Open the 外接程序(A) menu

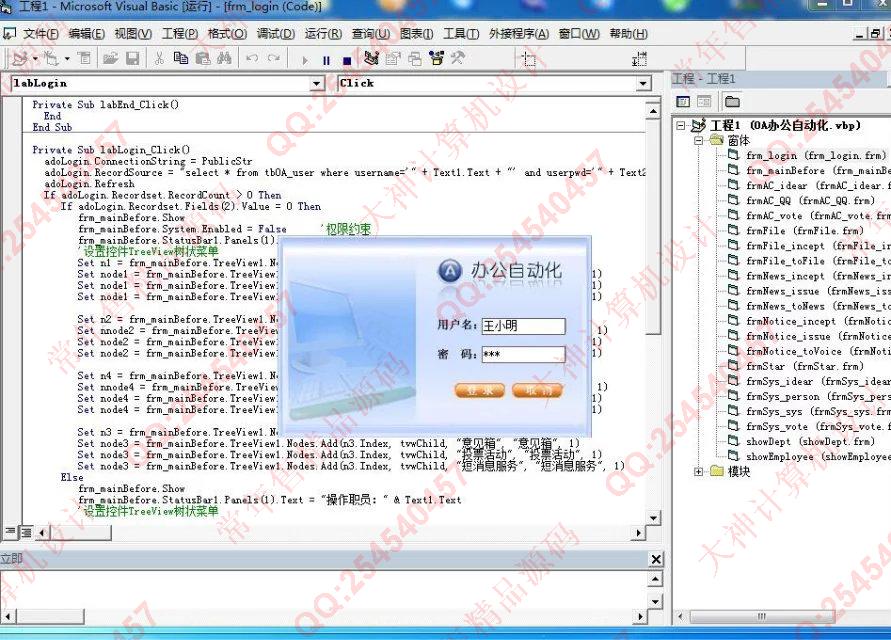tap(519, 34)
